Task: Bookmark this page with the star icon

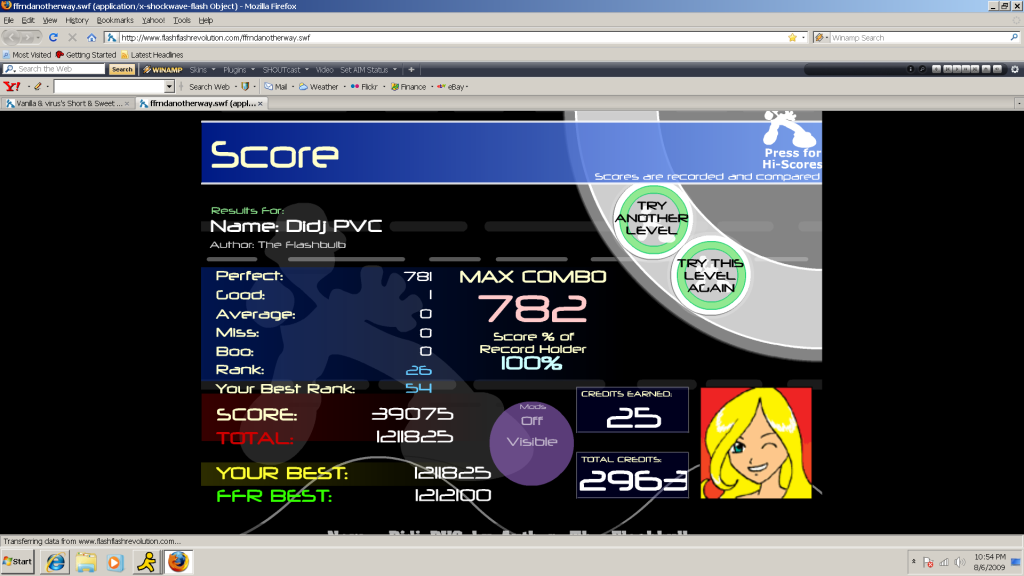Action: 791,37
